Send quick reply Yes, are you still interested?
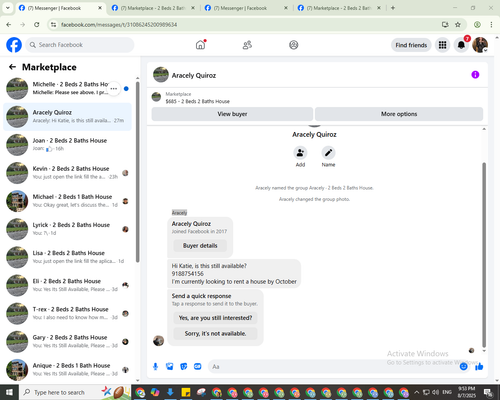Screen dimensions: 500x400 (215, 318)
